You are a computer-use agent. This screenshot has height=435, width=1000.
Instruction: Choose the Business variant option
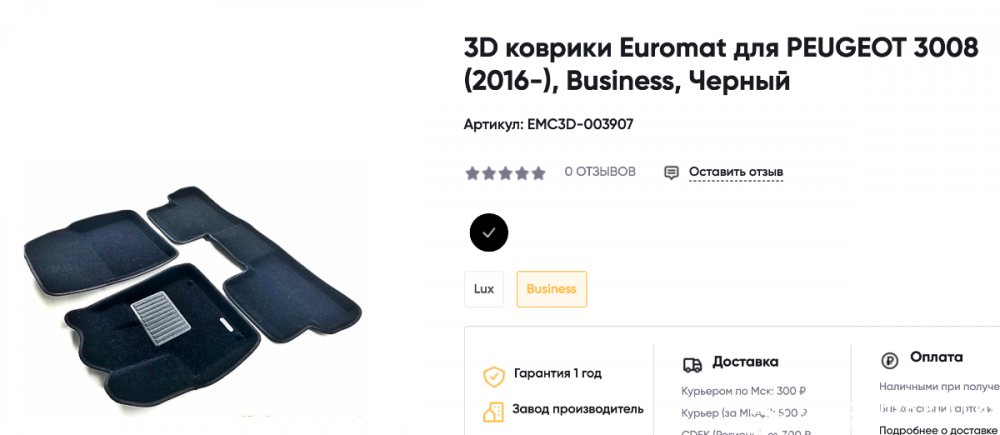pos(552,289)
